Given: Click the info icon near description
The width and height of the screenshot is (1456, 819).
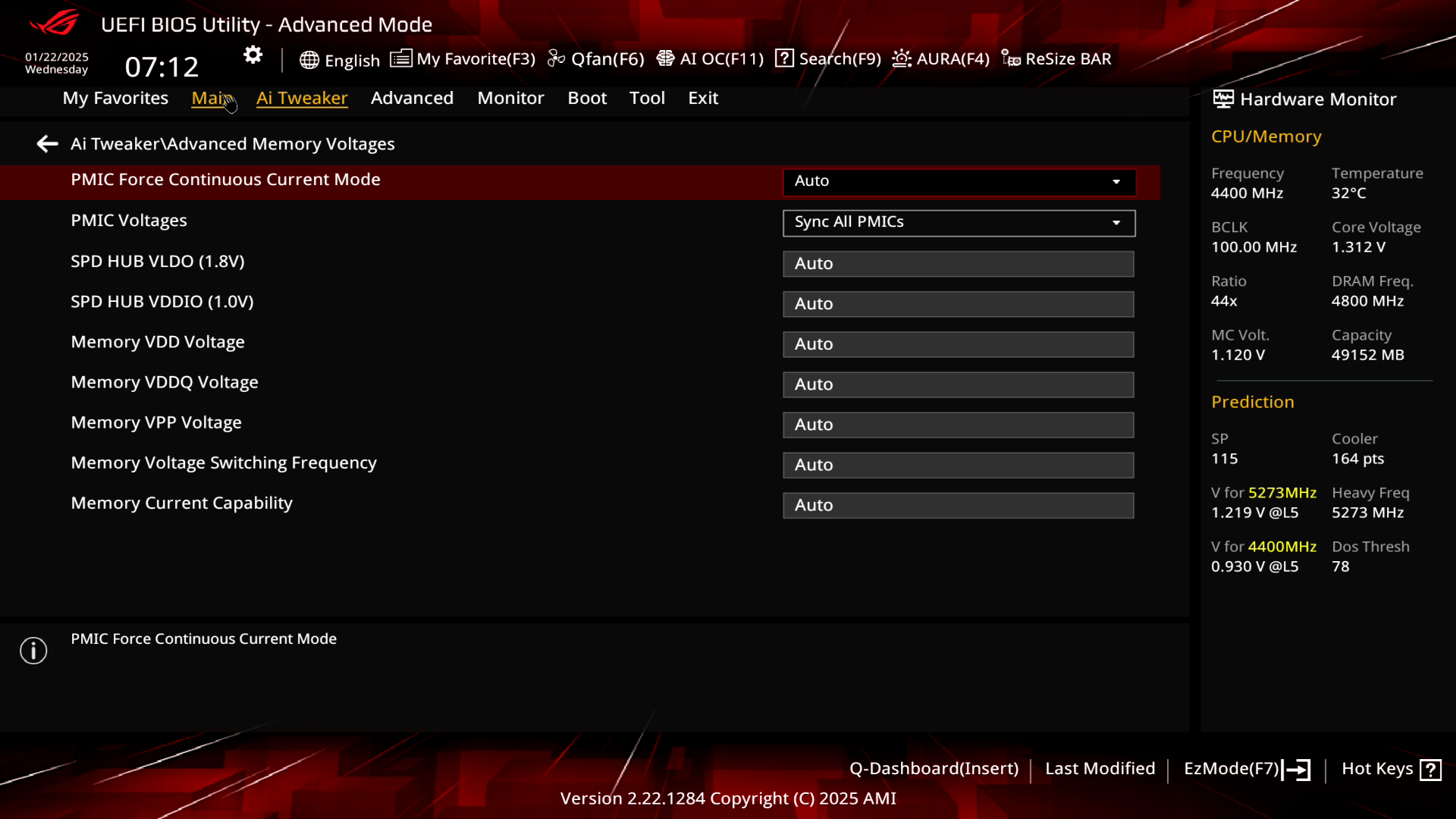Looking at the screenshot, I should (33, 651).
